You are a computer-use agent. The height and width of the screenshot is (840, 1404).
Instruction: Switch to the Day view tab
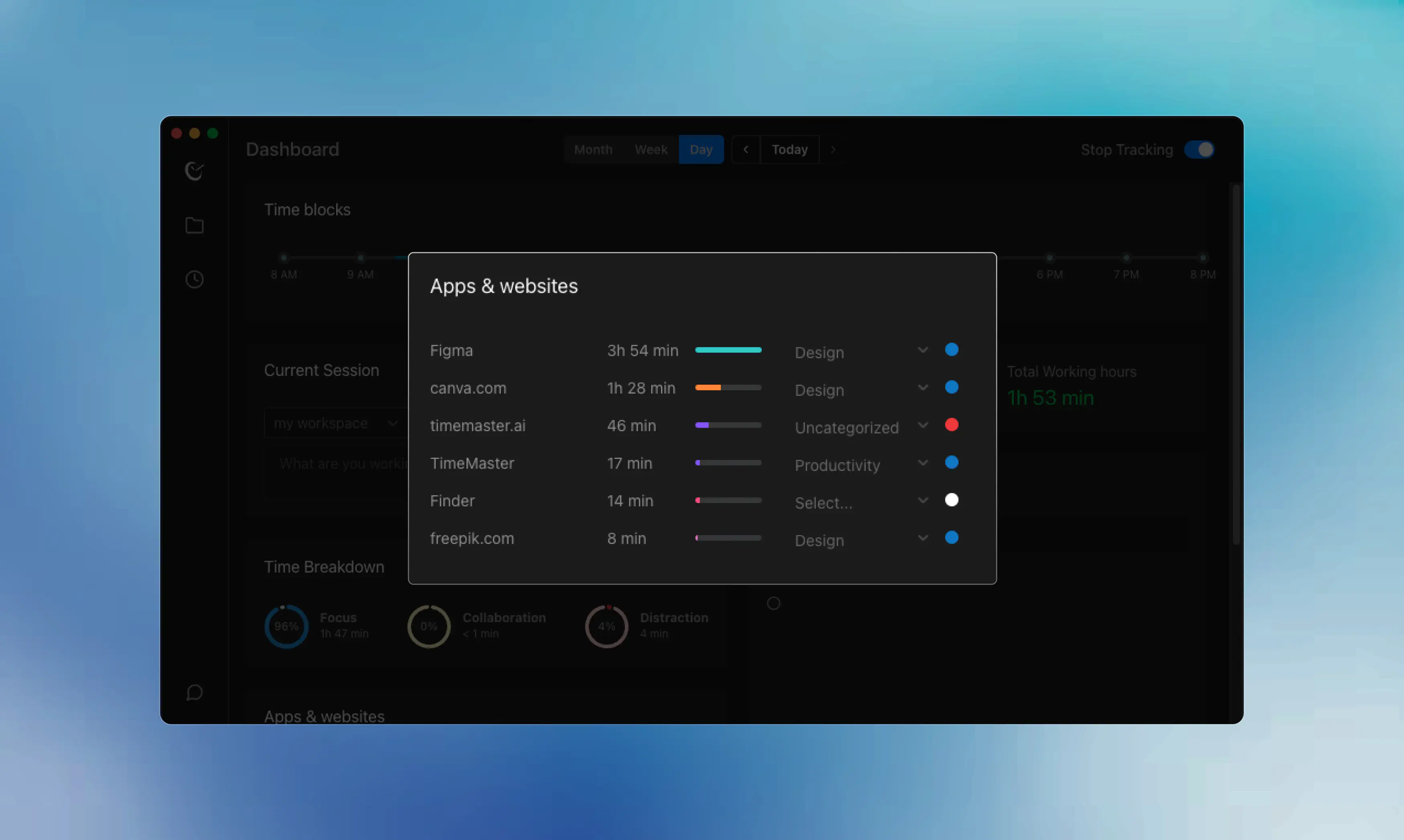click(x=701, y=150)
